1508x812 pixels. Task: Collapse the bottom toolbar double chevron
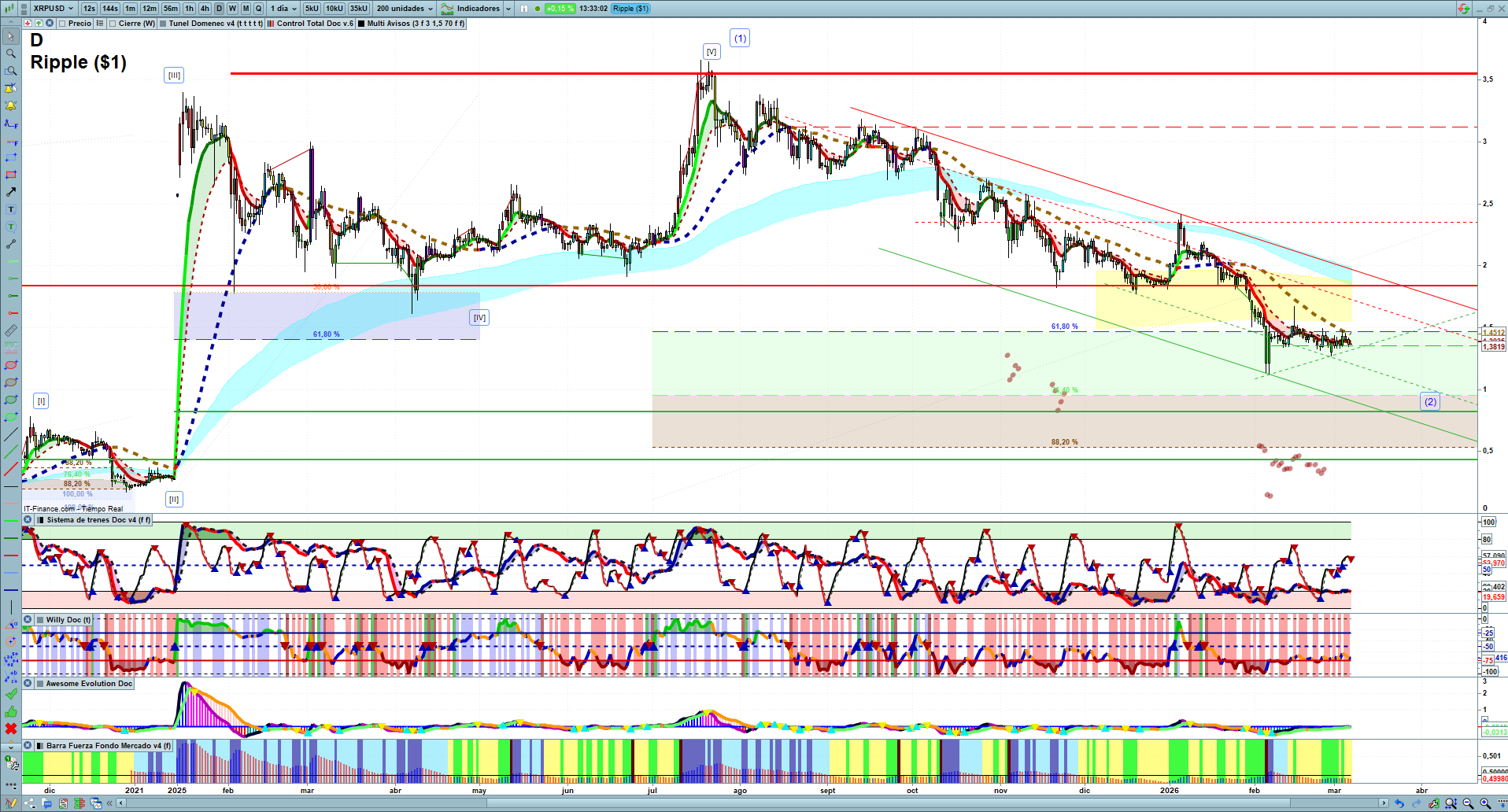coord(109,803)
